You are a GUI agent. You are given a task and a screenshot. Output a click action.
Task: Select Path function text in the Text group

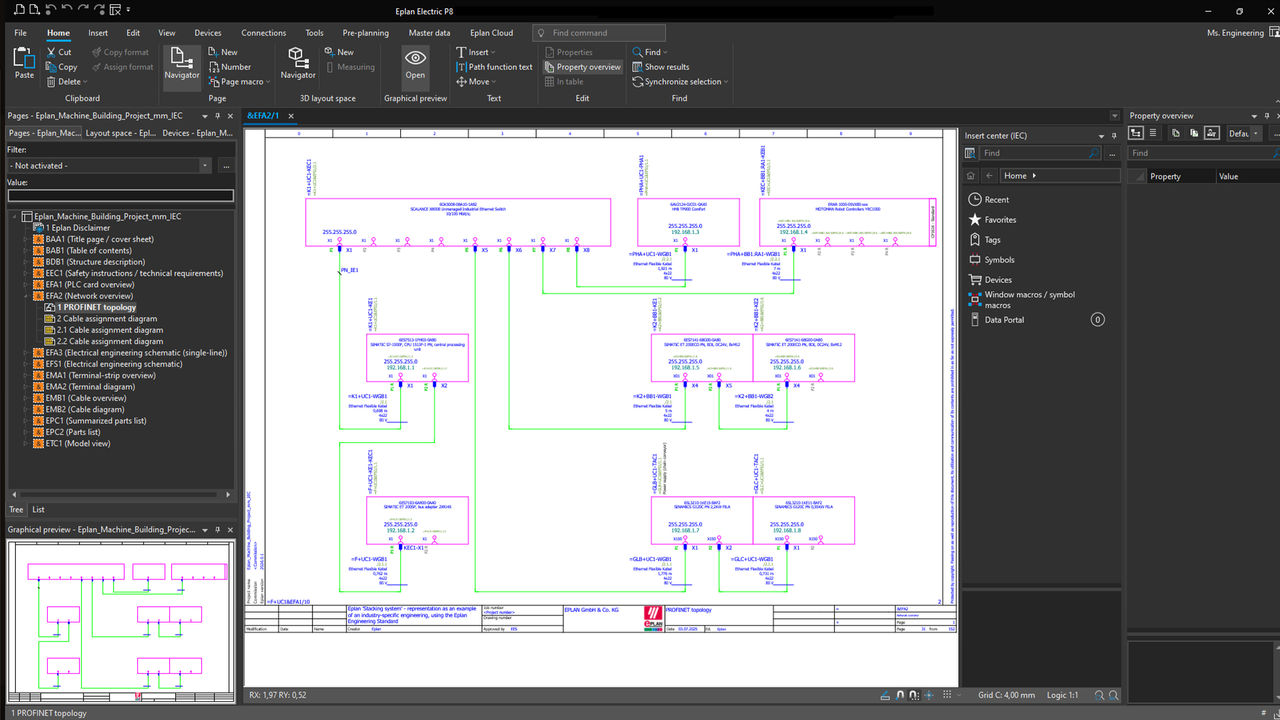coord(498,67)
